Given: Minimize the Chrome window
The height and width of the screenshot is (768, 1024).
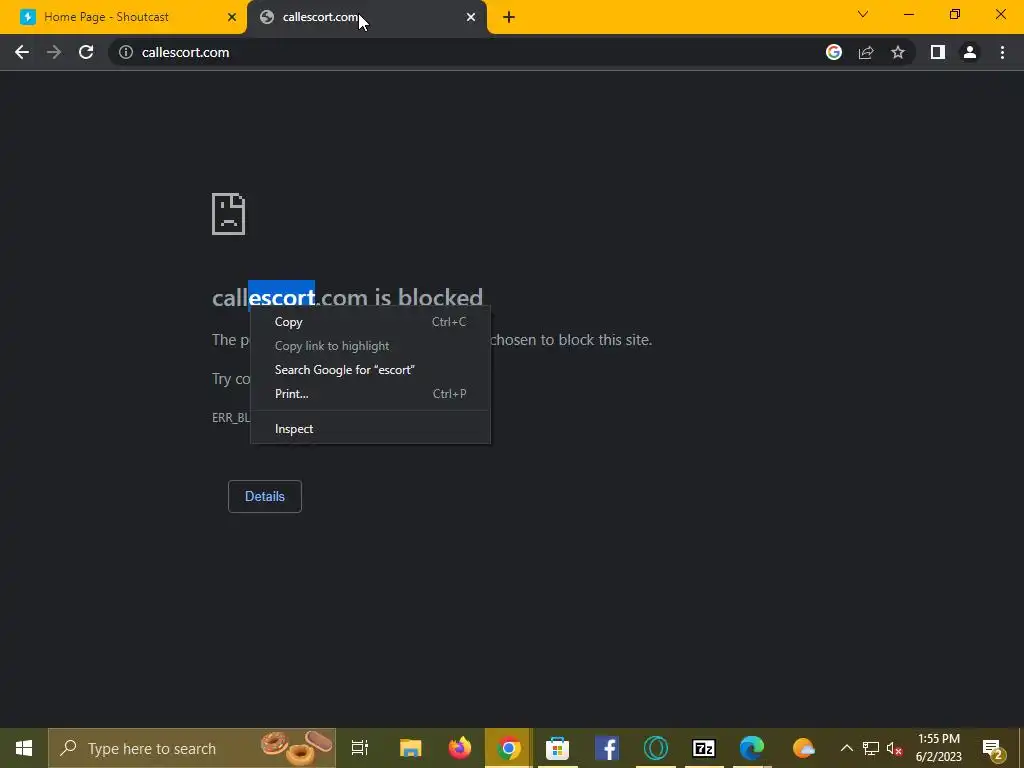Looking at the screenshot, I should pyautogui.click(x=908, y=14).
